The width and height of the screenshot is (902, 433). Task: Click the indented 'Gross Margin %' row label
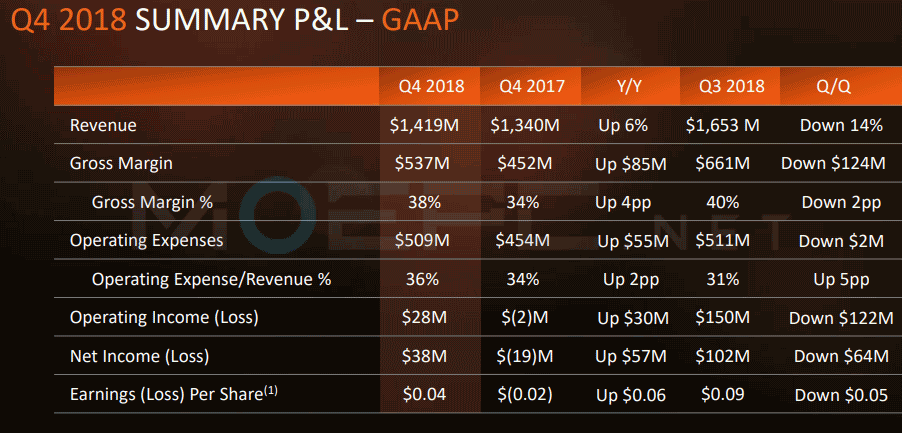[x=152, y=202]
